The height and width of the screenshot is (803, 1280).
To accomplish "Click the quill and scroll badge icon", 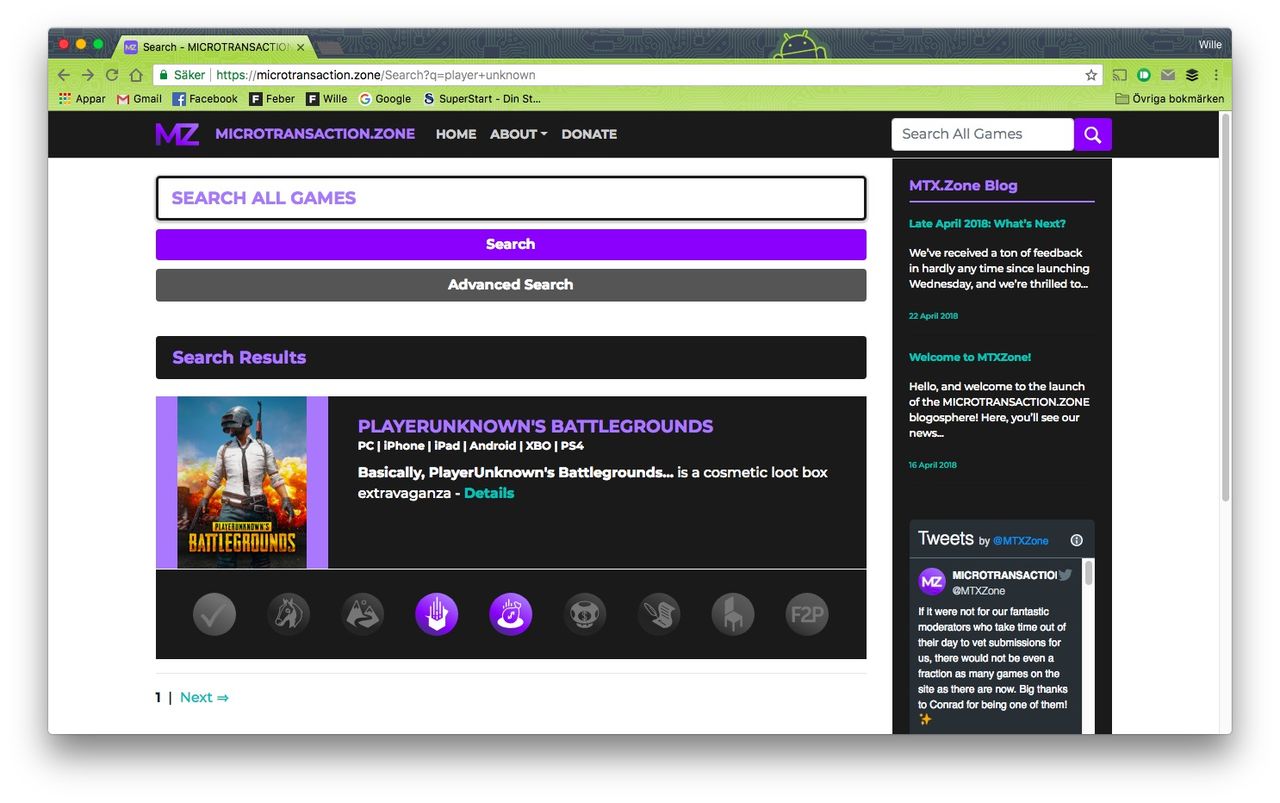I will coord(659,614).
